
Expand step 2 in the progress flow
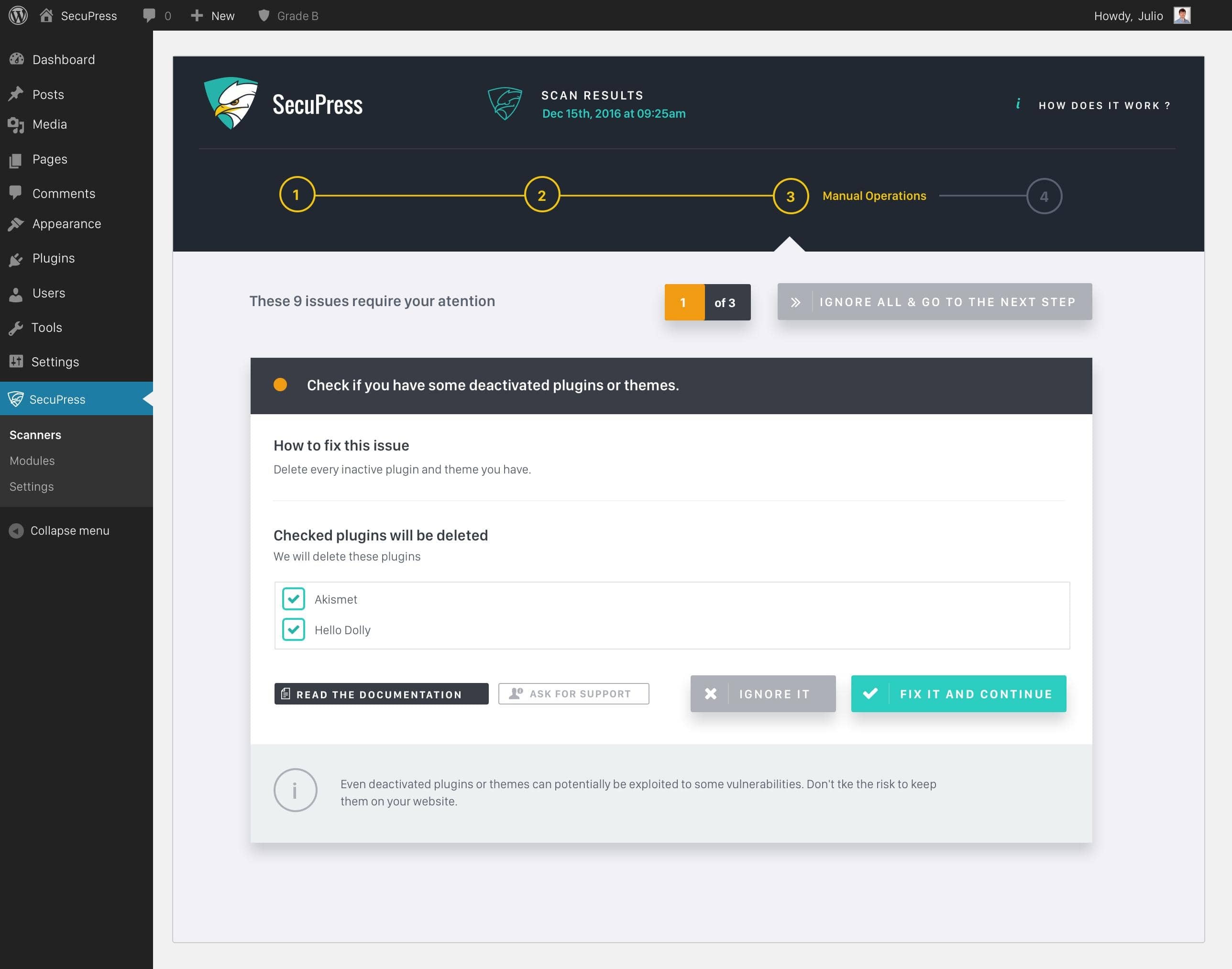coord(542,196)
